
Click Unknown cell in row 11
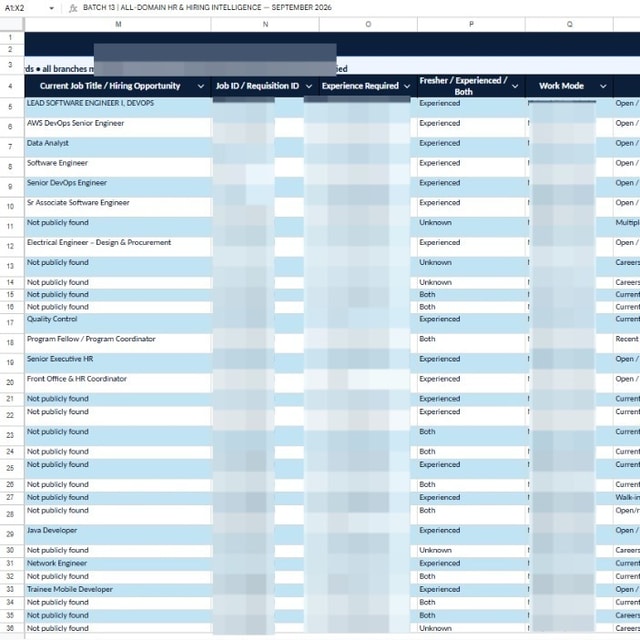[471, 227]
